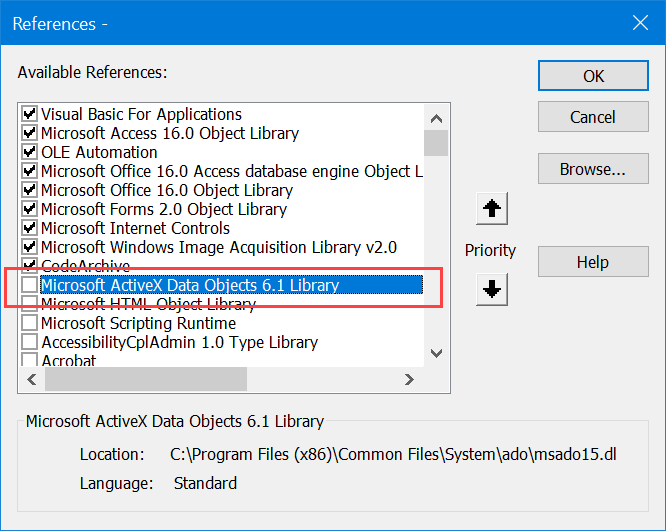Confirm references with the OK button
The height and width of the screenshot is (531, 666).
[x=593, y=76]
